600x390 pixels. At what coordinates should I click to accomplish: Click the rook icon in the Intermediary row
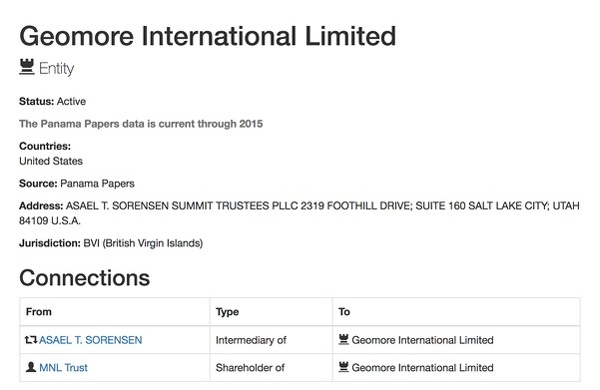[x=344, y=339]
